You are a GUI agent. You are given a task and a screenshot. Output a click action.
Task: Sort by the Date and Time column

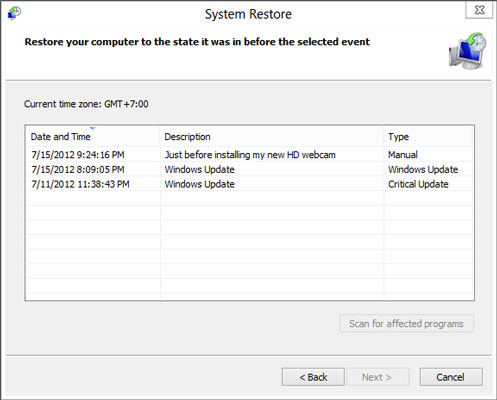pyautogui.click(x=93, y=136)
